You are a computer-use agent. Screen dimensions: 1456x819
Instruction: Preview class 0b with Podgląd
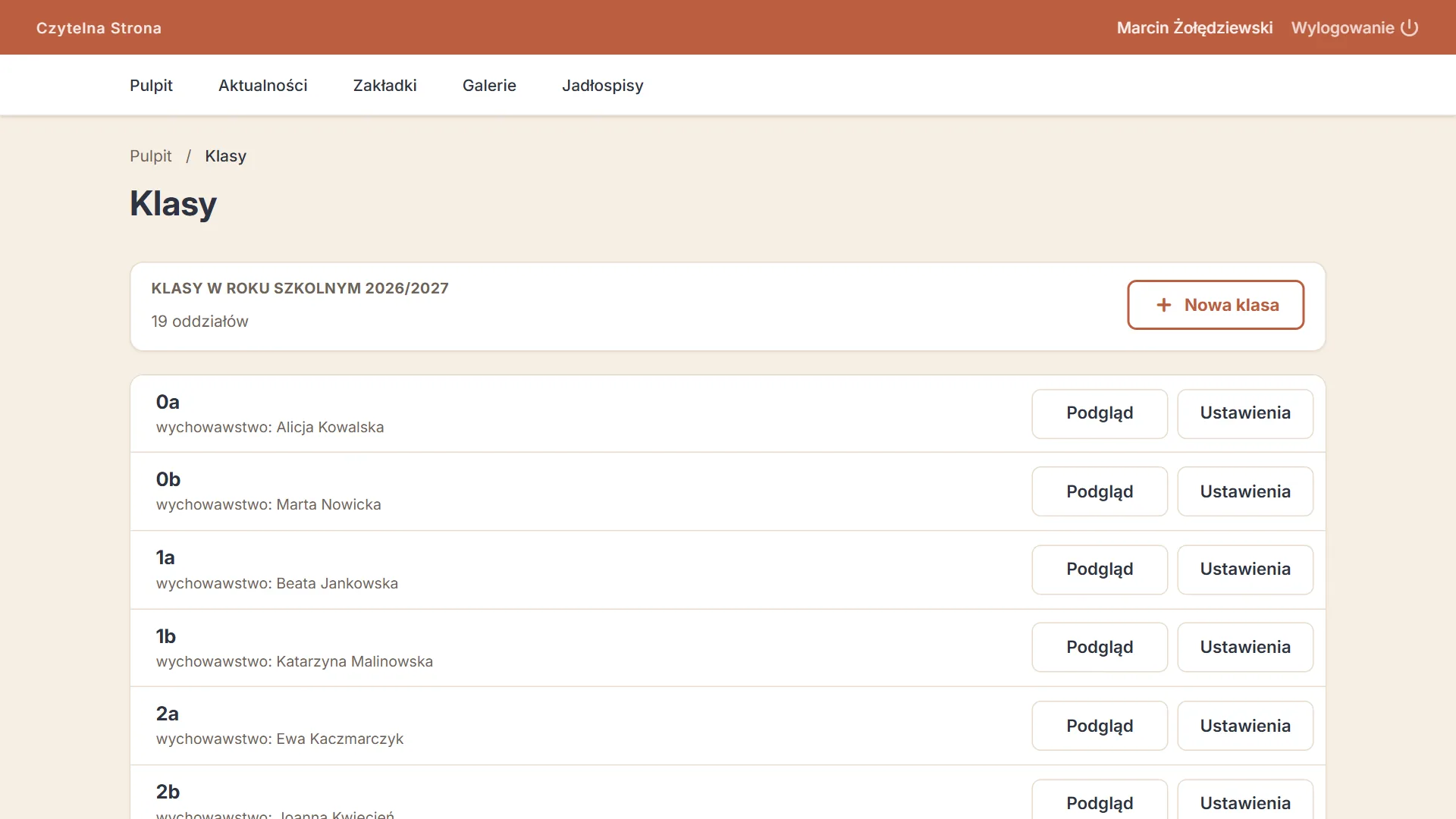point(1100,491)
